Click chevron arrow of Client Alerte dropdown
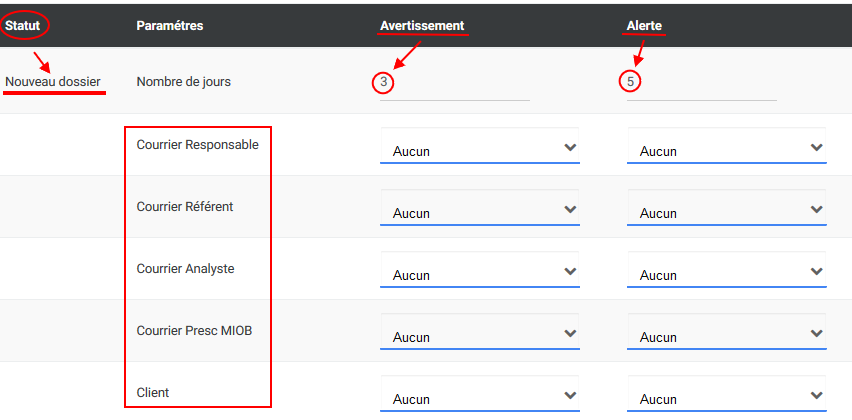The height and width of the screenshot is (420, 852). click(x=816, y=395)
